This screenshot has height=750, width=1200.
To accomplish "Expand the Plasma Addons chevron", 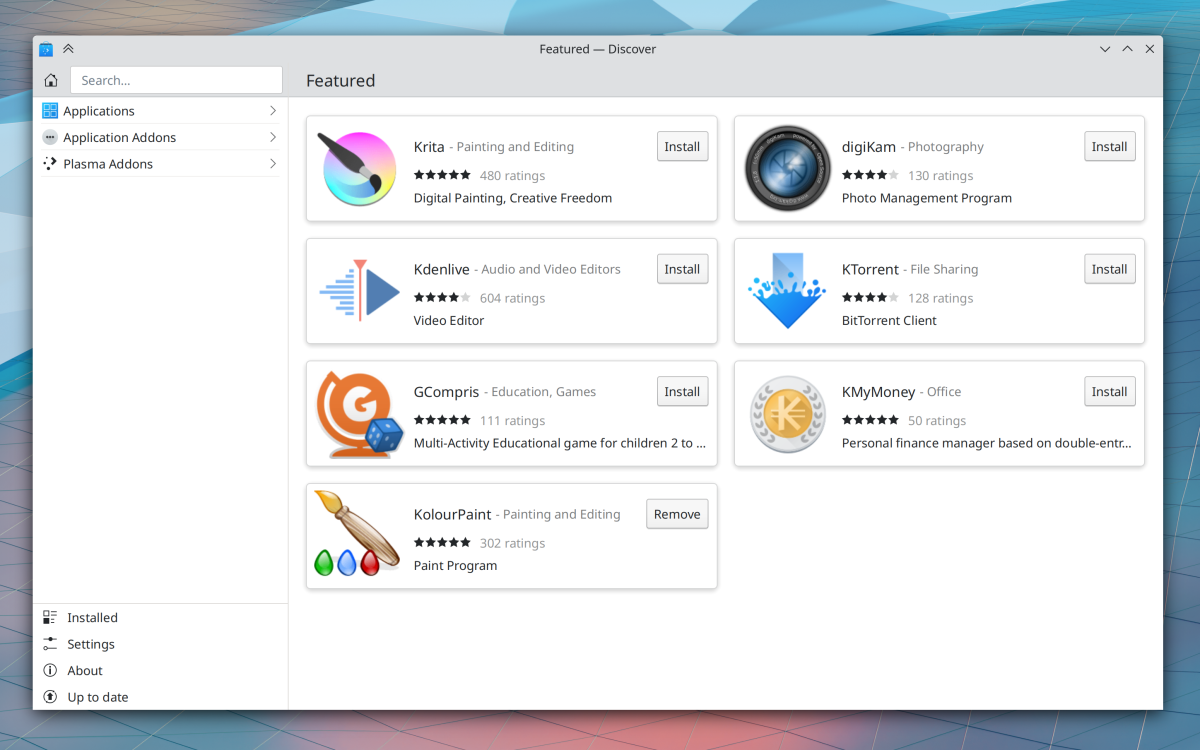I will click(x=273, y=164).
